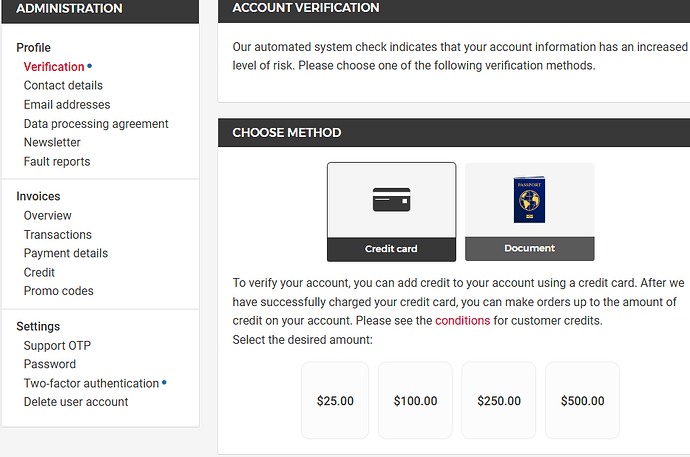690x457 pixels.
Task: Select the $25.00 credit amount
Action: coord(335,400)
